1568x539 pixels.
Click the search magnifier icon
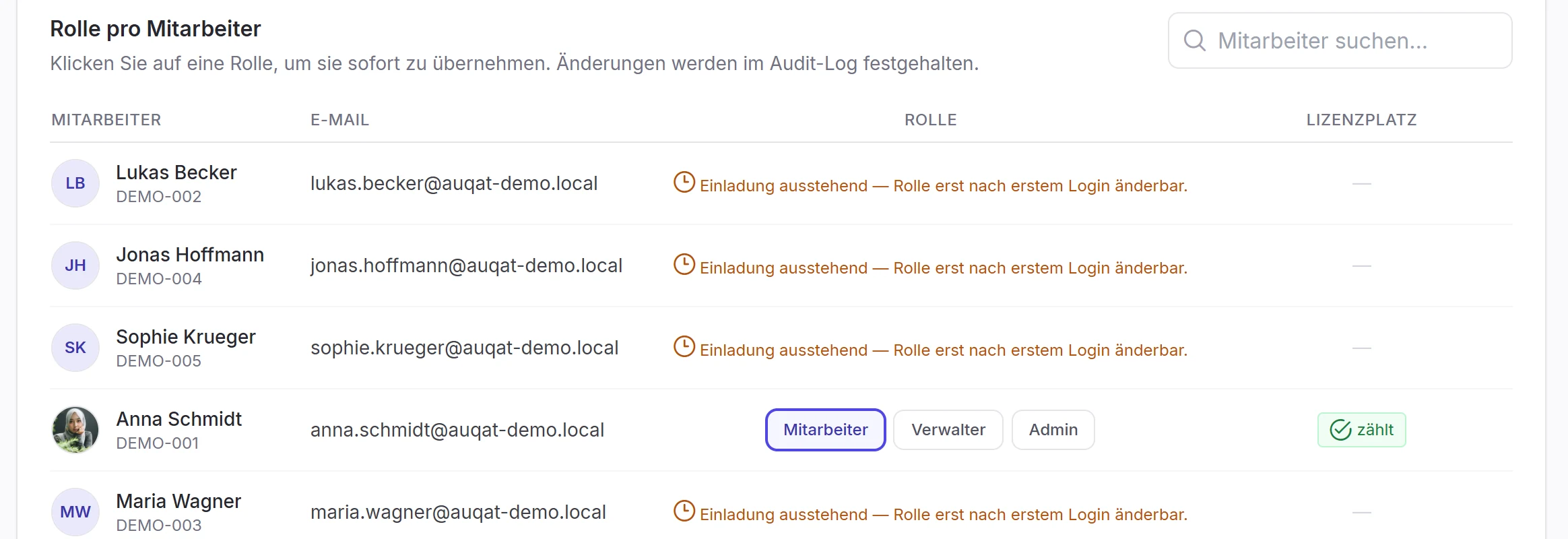1195,40
